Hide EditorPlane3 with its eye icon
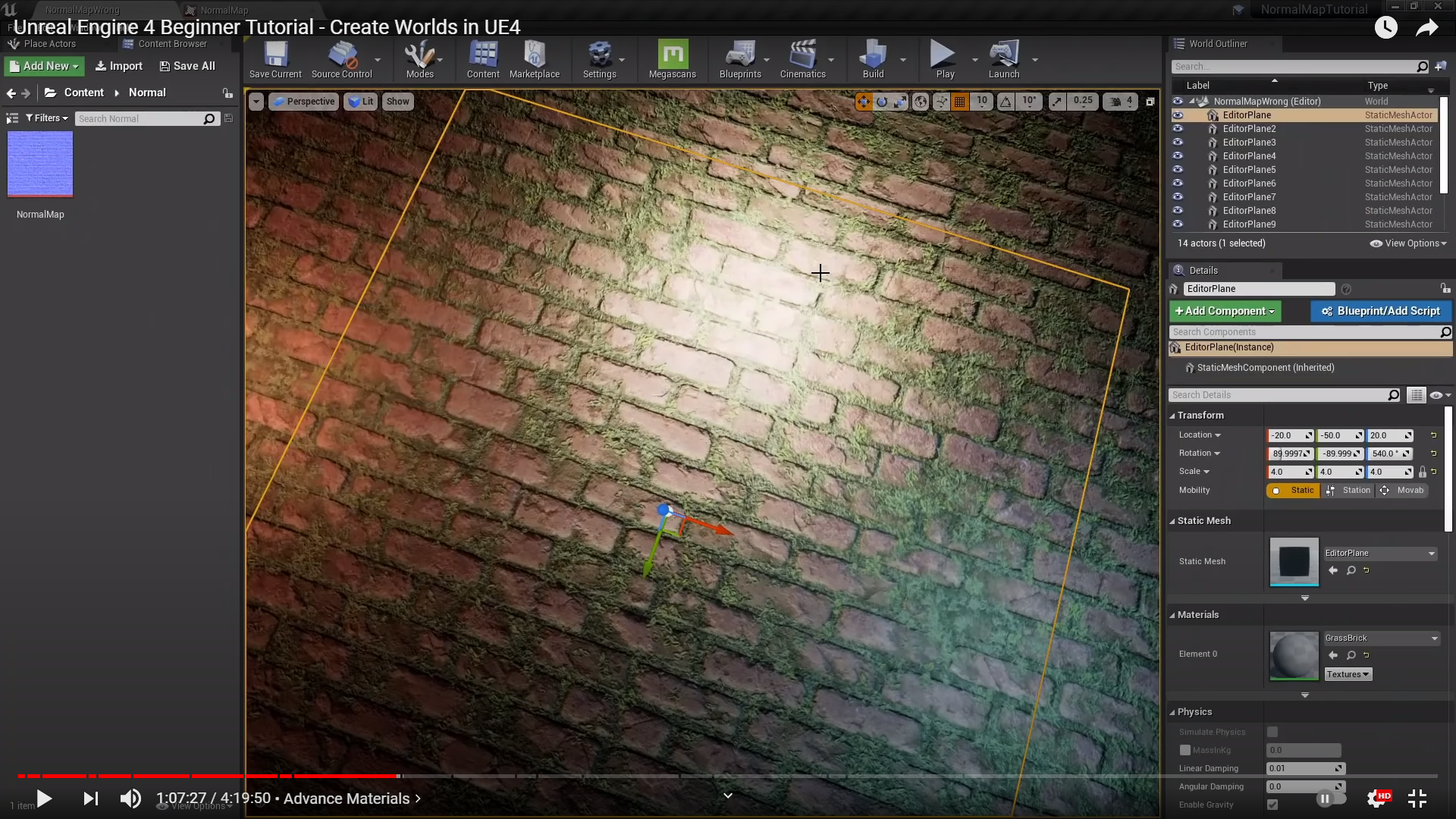This screenshot has height=819, width=1456. click(x=1178, y=143)
